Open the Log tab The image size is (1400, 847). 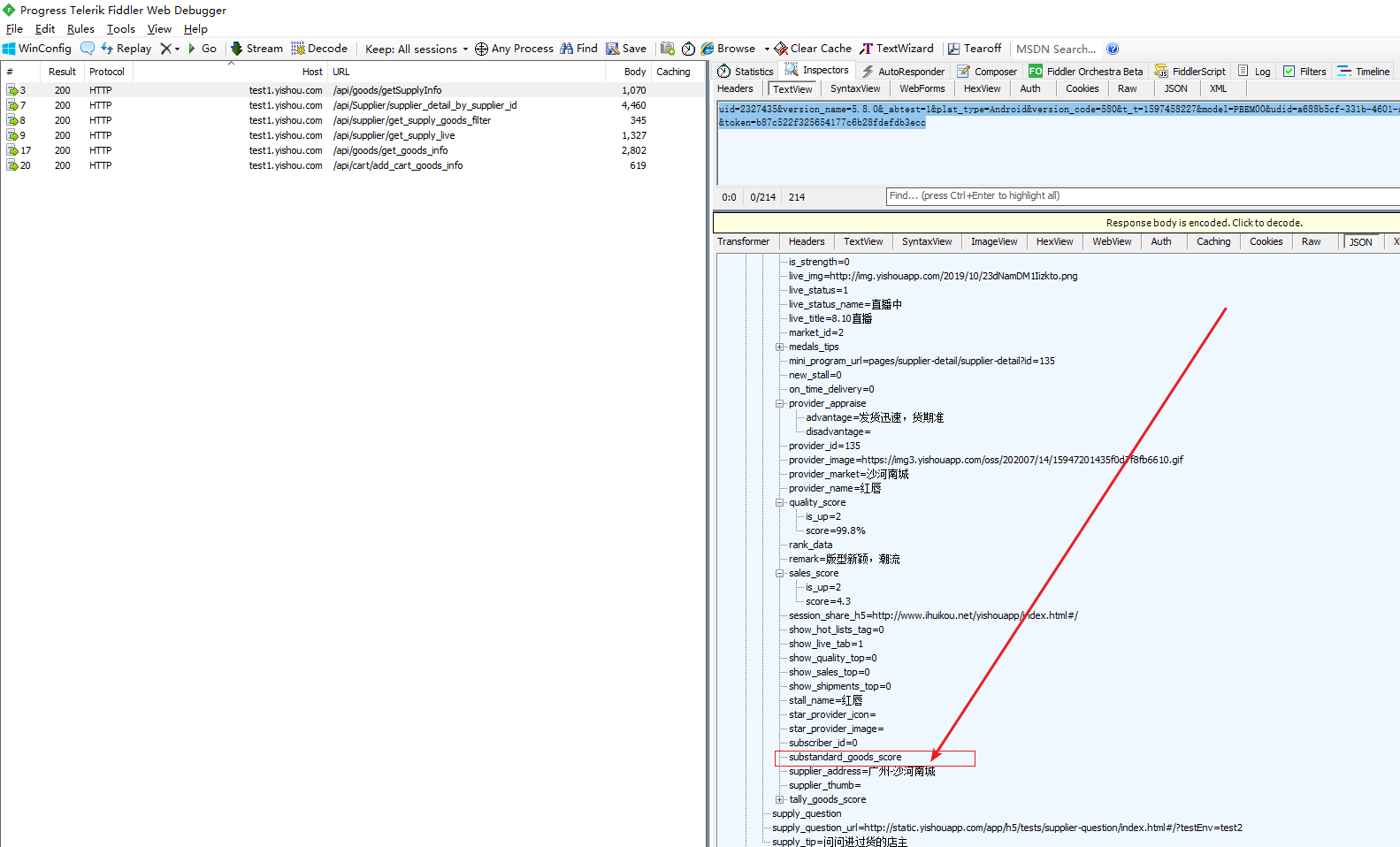[1254, 72]
